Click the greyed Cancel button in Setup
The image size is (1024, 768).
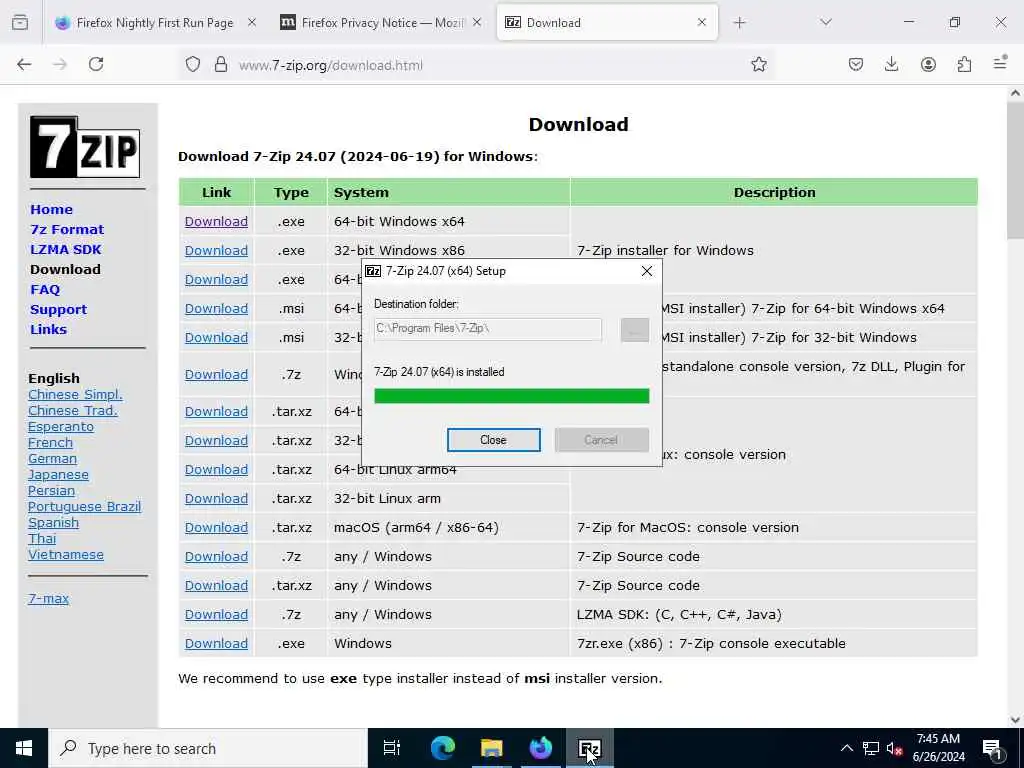(601, 440)
